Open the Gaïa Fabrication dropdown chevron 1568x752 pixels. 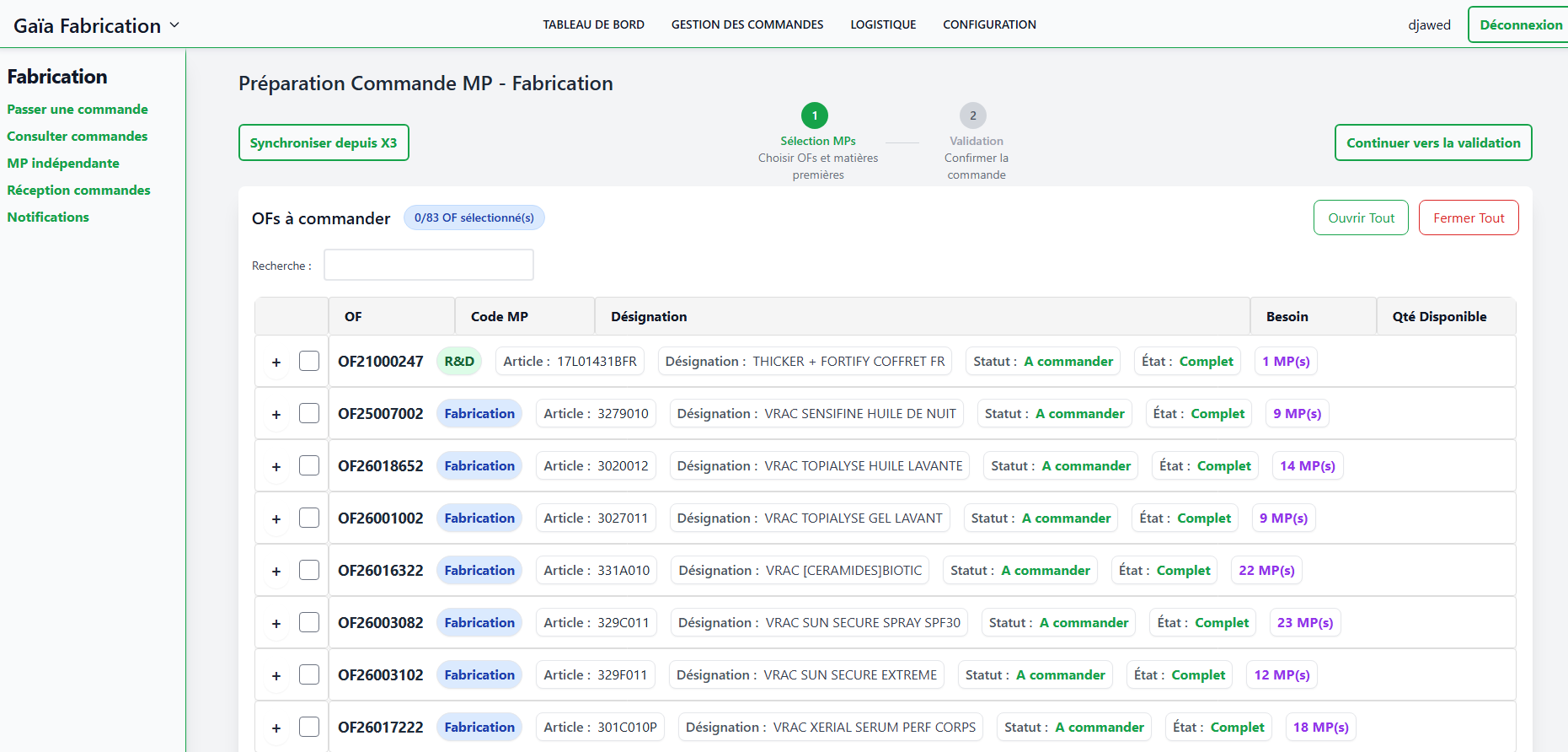[x=174, y=25]
